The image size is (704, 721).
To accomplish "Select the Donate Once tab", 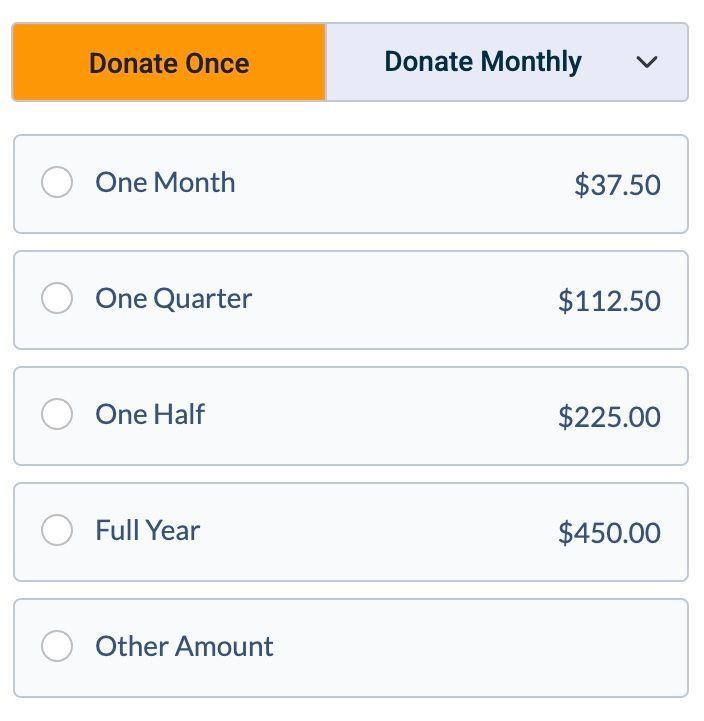I will click(x=169, y=63).
